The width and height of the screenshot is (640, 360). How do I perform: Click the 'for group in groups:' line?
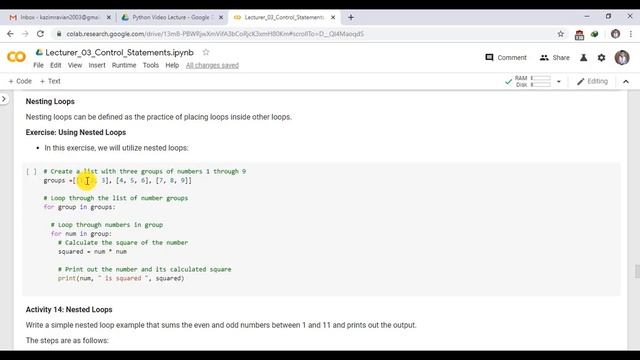tap(79, 207)
